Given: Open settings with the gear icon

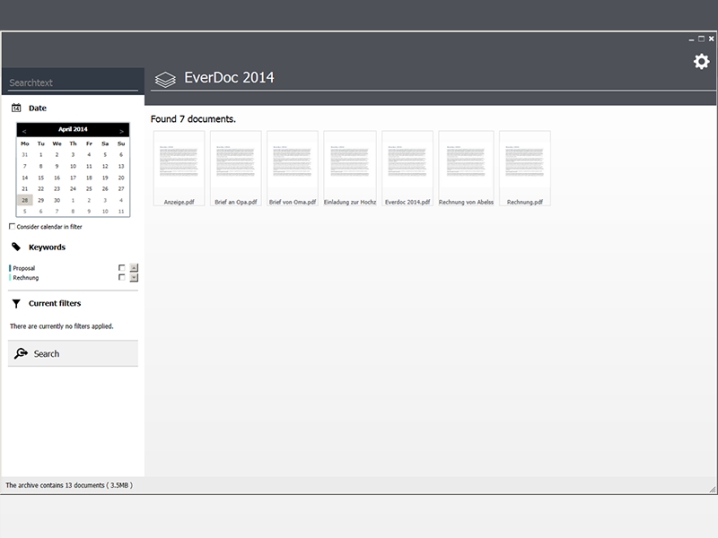Looking at the screenshot, I should click(x=701, y=62).
